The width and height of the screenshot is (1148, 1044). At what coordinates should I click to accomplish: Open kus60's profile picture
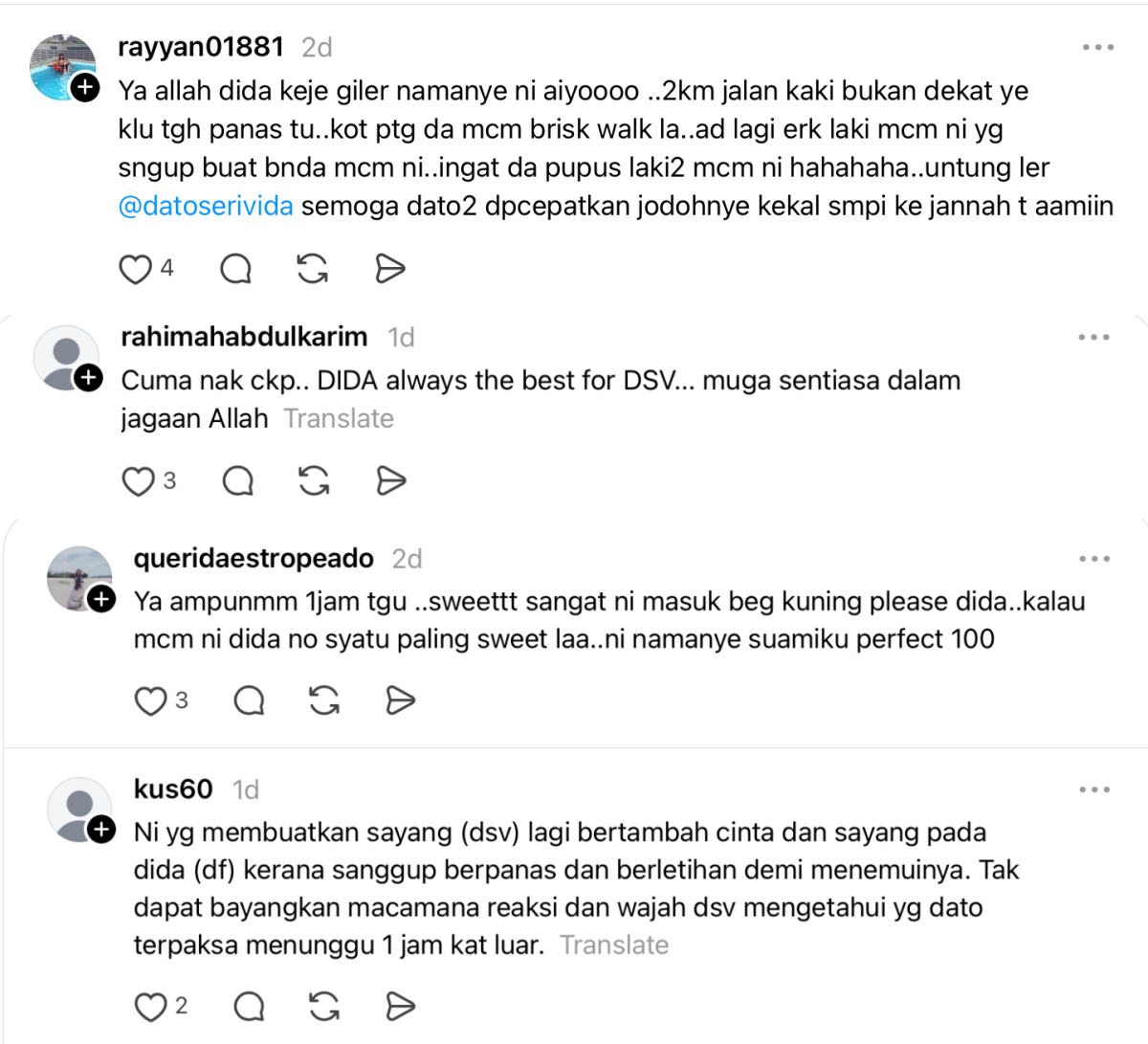[79, 810]
